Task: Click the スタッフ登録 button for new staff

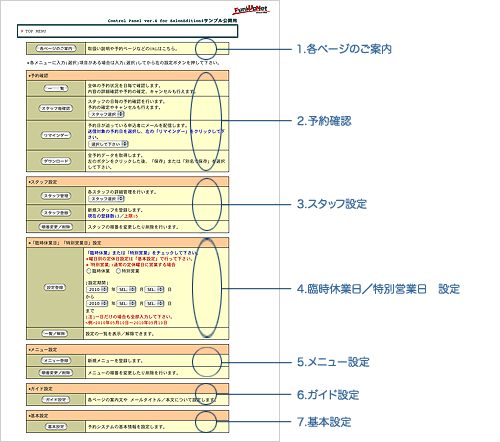Action: pos(56,213)
